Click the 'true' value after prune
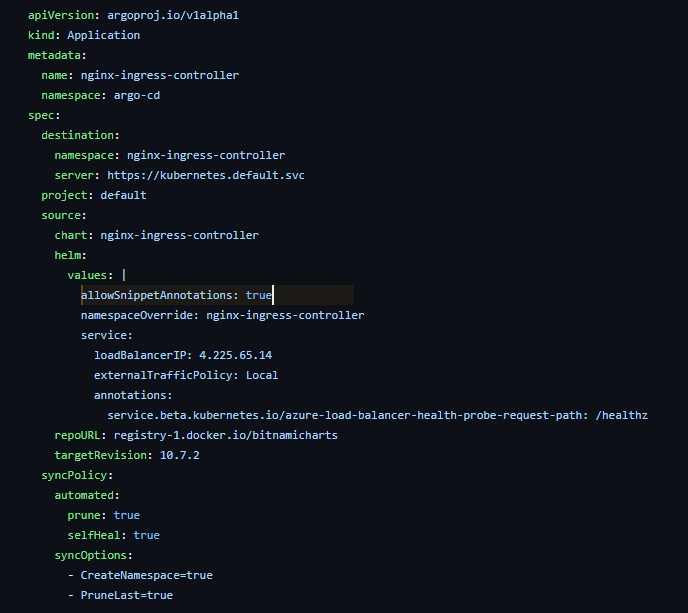This screenshot has width=688, height=613. coord(127,515)
